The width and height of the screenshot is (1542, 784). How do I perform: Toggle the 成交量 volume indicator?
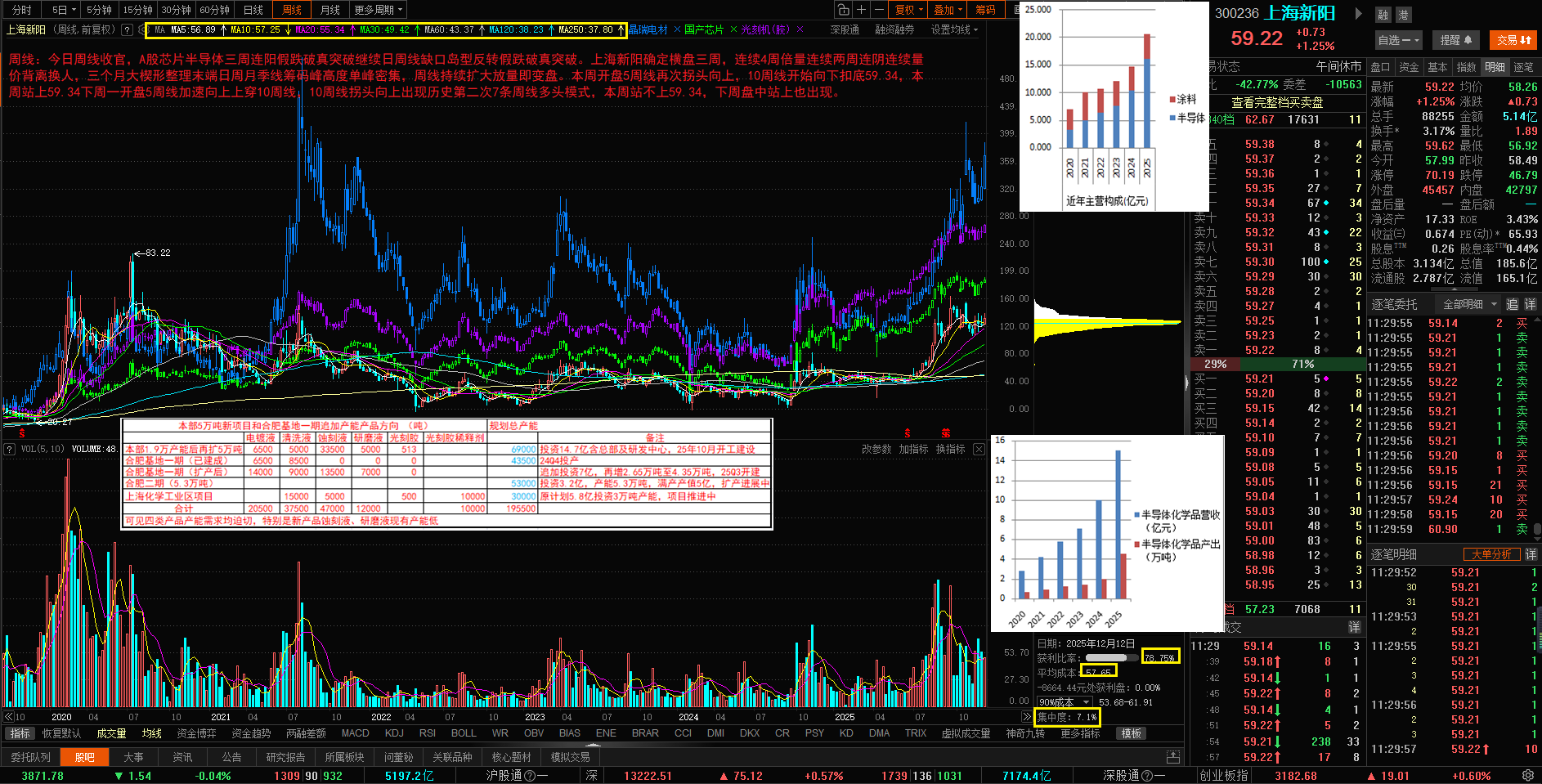[111, 733]
